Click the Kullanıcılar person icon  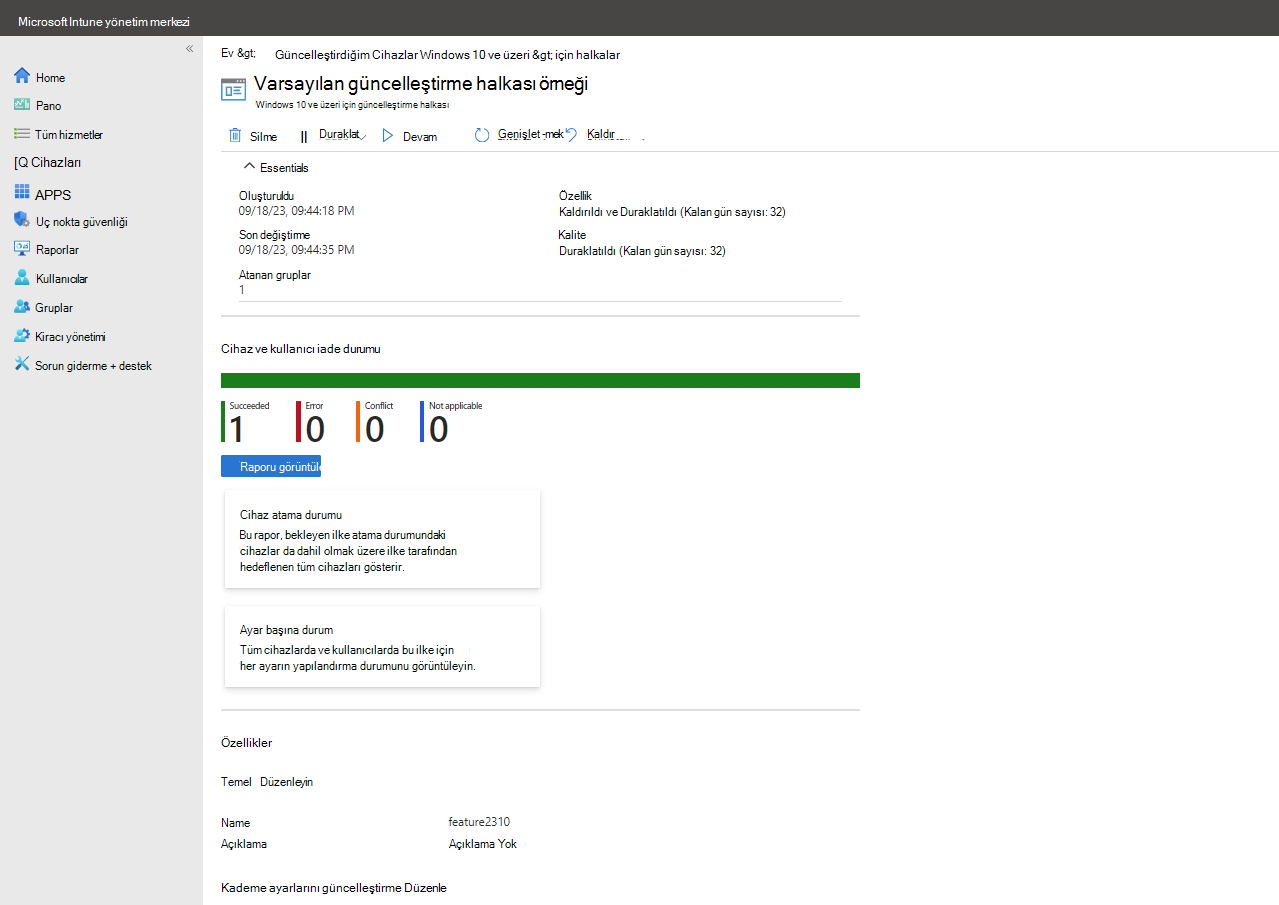tap(22, 277)
